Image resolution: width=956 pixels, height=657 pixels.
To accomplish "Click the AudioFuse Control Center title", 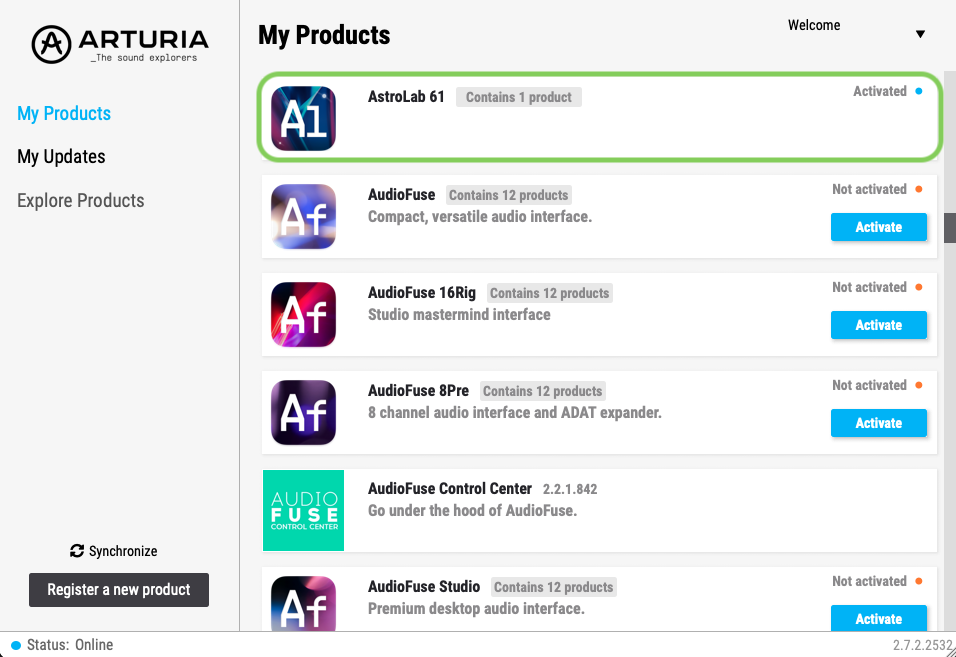I will click(450, 489).
